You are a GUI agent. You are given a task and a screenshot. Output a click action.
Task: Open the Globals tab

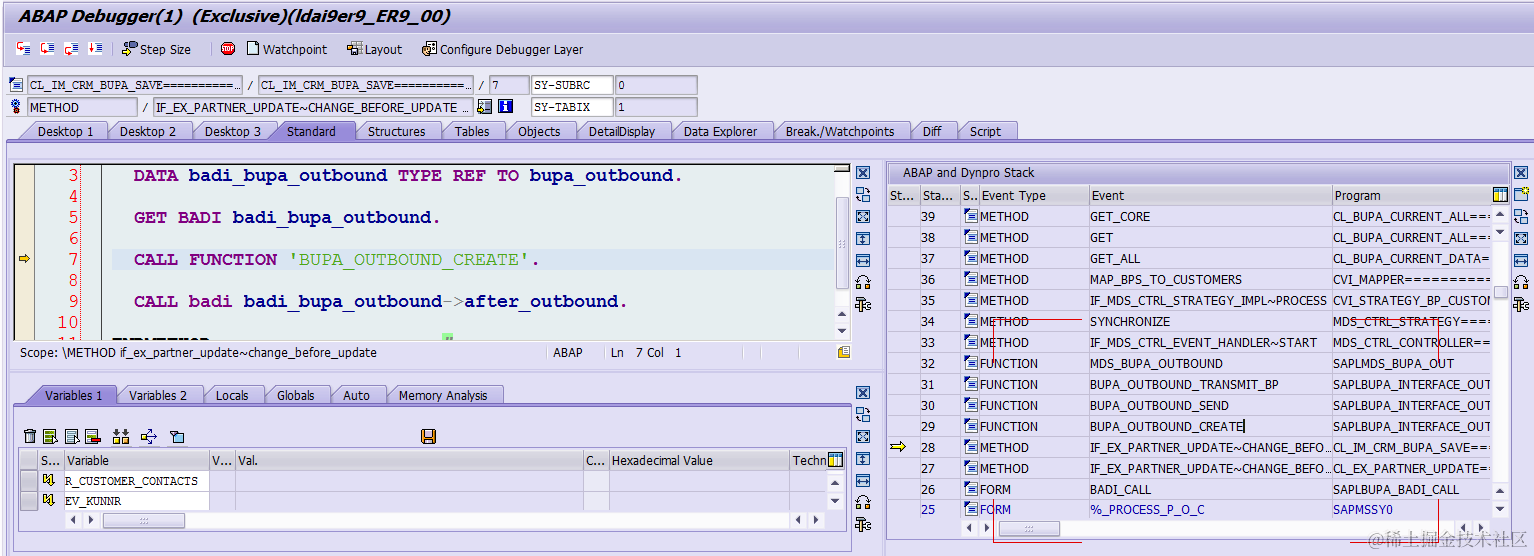click(x=296, y=395)
